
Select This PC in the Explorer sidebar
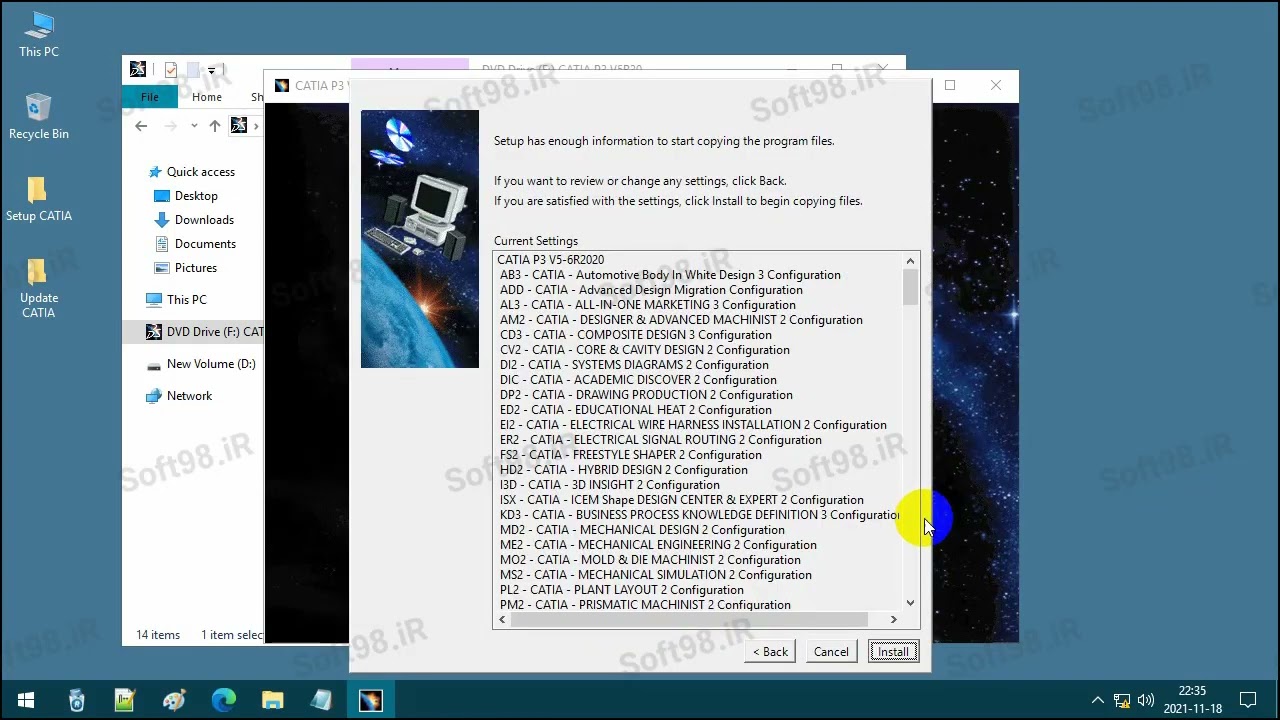pos(176,300)
